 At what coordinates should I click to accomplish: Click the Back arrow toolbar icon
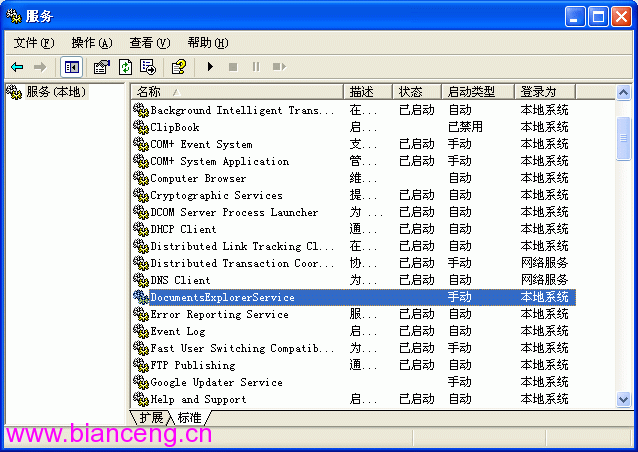click(x=17, y=67)
